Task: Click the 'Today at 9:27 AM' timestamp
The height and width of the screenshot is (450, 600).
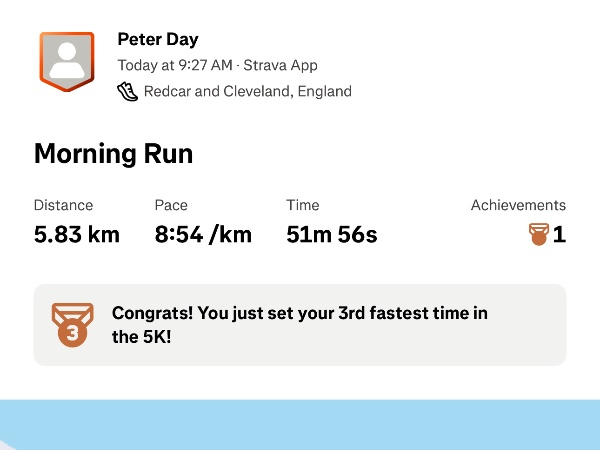Action: coord(174,66)
